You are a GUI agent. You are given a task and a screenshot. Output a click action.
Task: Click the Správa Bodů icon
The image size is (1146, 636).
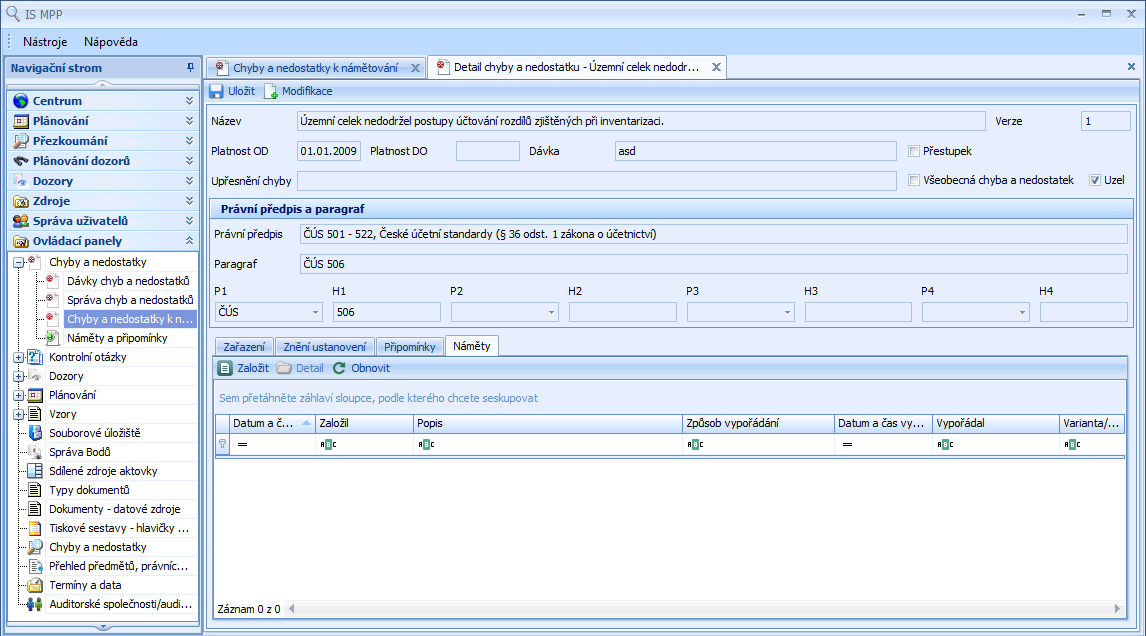tap(35, 452)
